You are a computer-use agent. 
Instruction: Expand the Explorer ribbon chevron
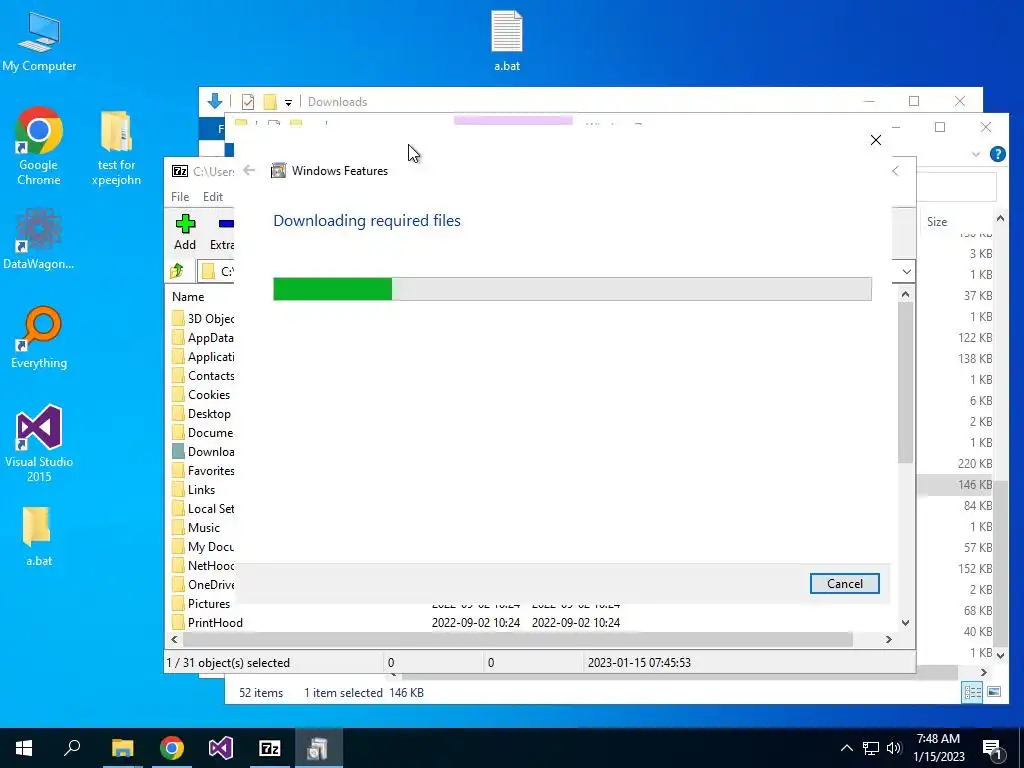(976, 154)
